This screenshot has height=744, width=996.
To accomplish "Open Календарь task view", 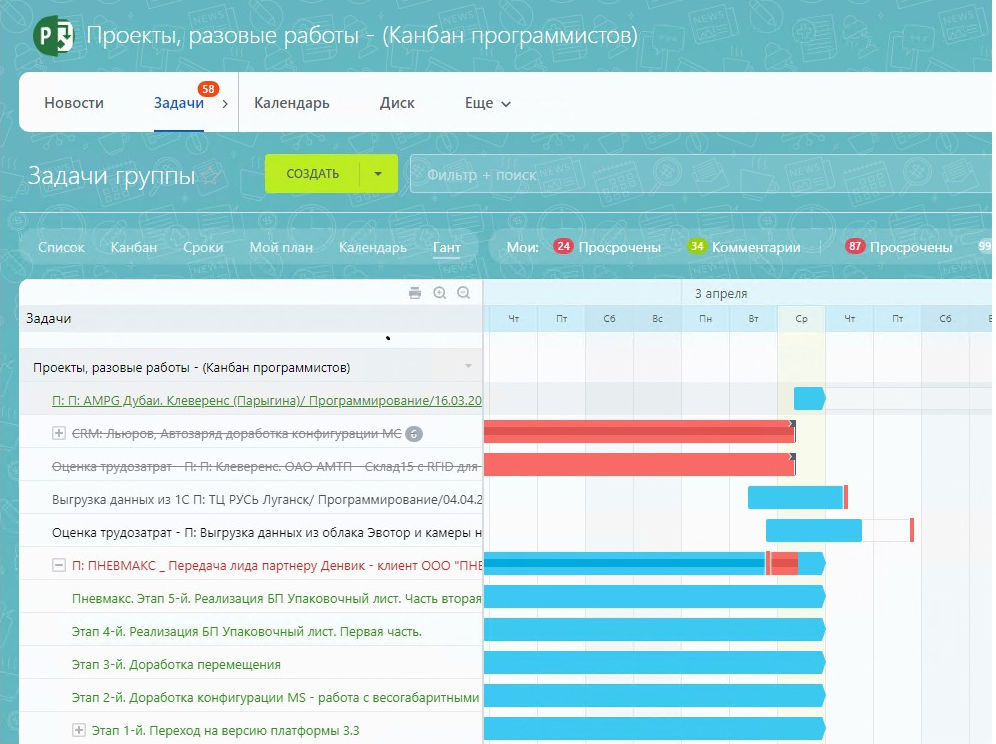I will click(x=373, y=247).
